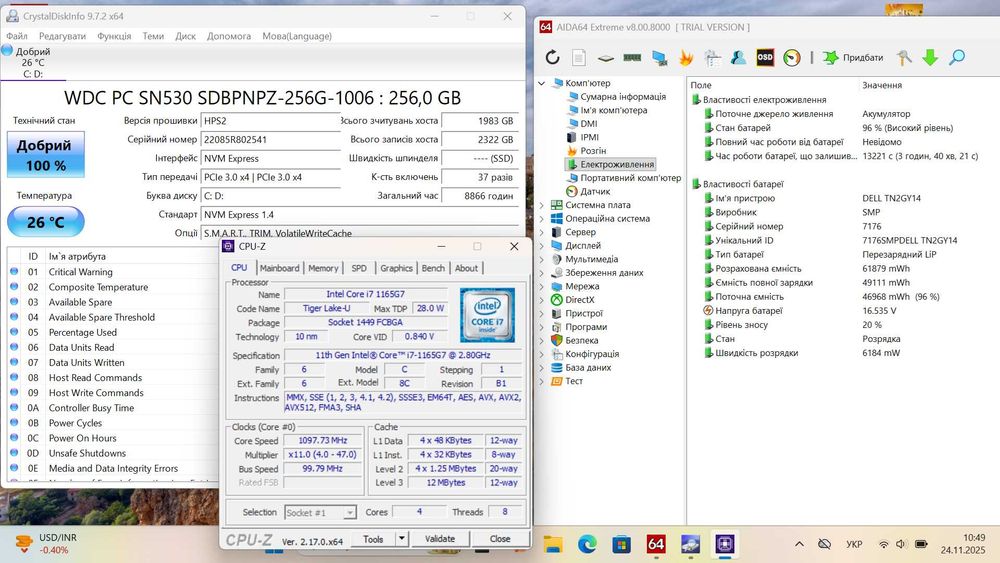Open the Функція menu in CrystalDiskInfo
This screenshot has width=1000, height=563.
pos(114,36)
